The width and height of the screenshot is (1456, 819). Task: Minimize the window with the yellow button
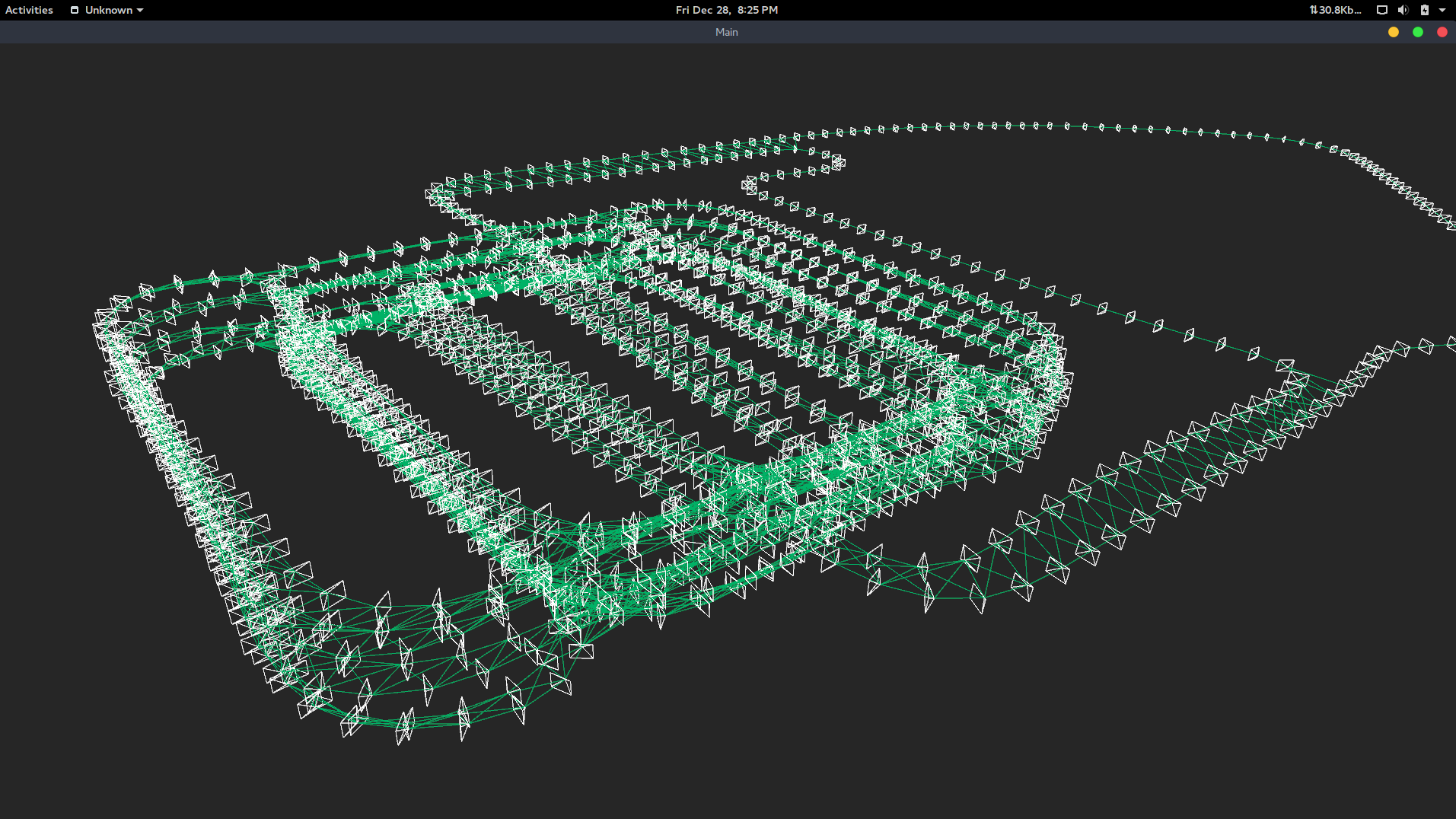[x=1394, y=32]
